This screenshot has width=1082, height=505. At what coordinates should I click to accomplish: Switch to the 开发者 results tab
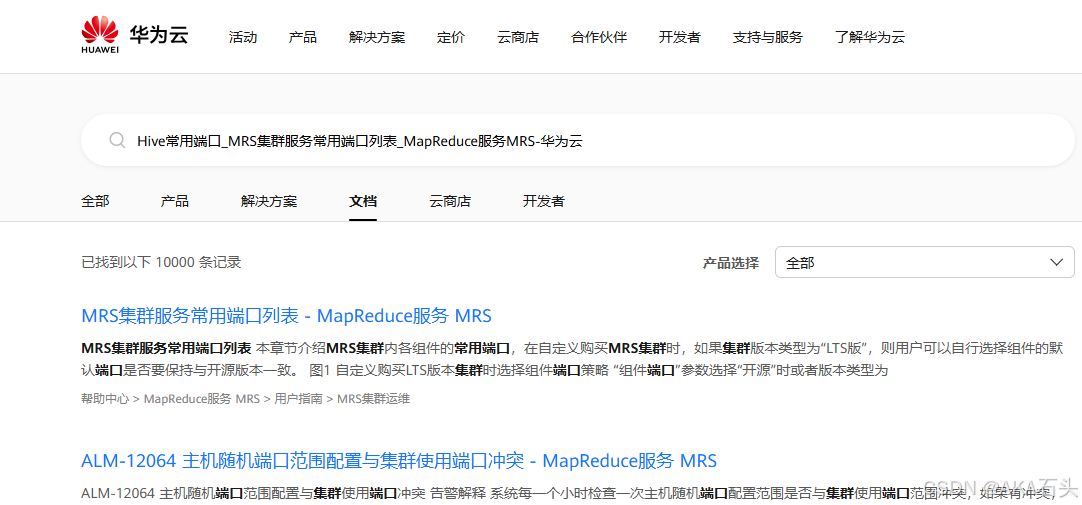click(544, 201)
